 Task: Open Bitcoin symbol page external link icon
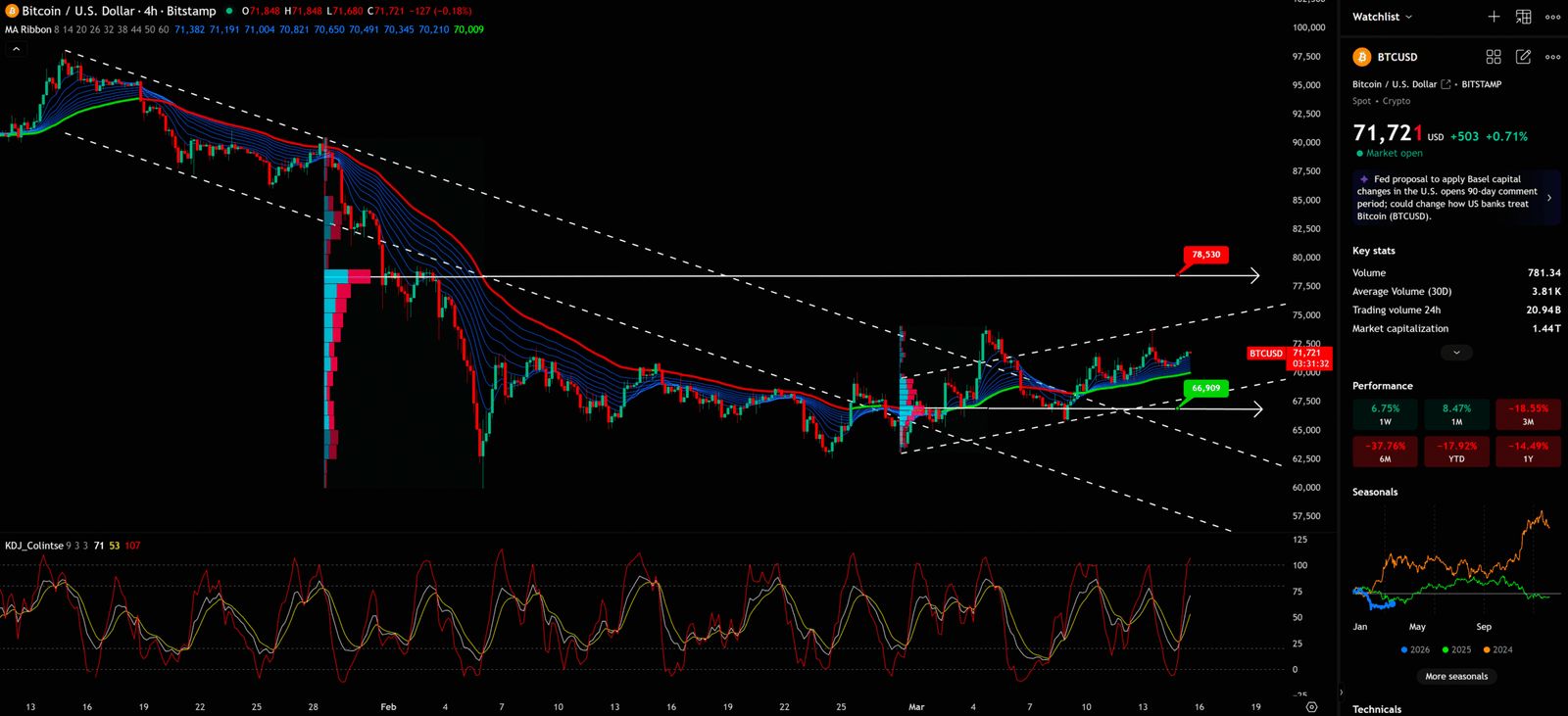click(1445, 84)
